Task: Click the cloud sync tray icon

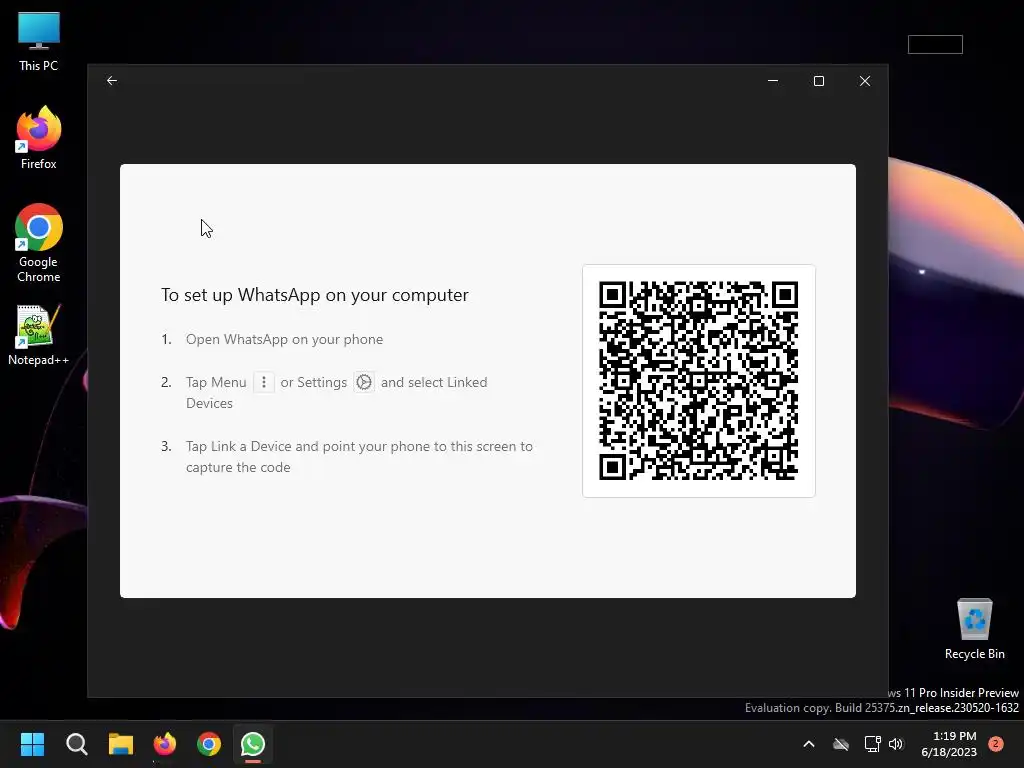Action: click(841, 744)
